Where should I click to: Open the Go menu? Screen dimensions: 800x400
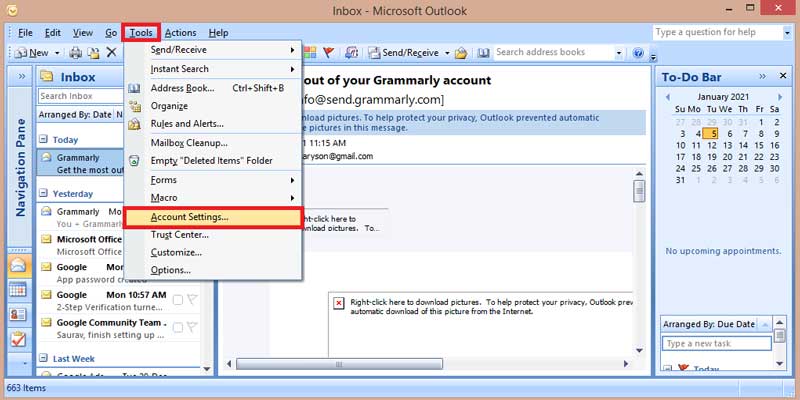point(111,33)
